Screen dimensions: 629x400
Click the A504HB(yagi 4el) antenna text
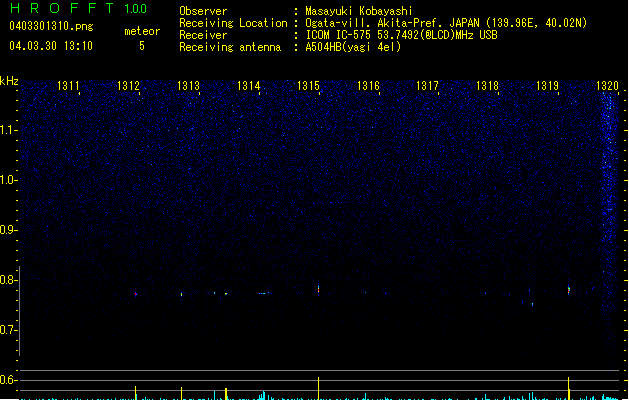click(353, 47)
